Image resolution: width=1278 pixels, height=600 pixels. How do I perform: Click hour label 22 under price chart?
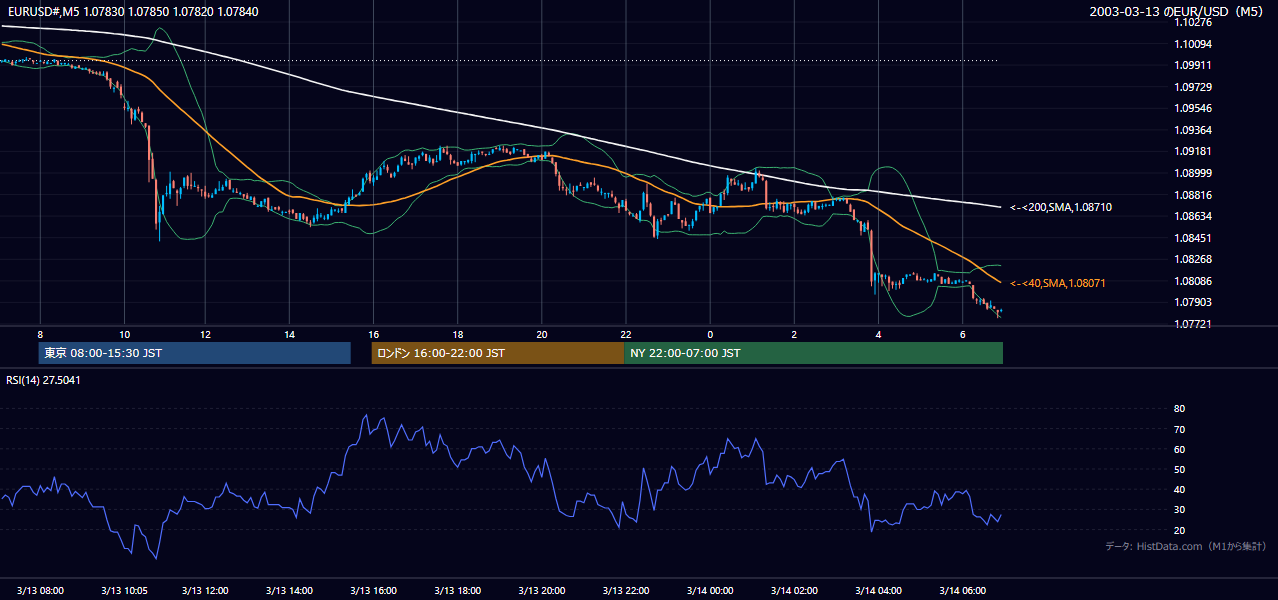pos(626,334)
